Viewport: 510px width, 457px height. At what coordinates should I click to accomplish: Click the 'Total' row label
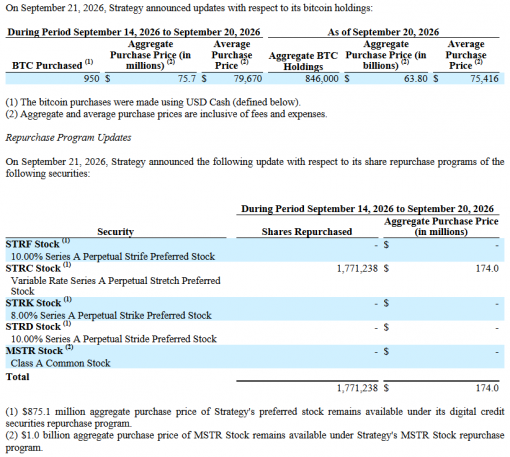point(18,377)
